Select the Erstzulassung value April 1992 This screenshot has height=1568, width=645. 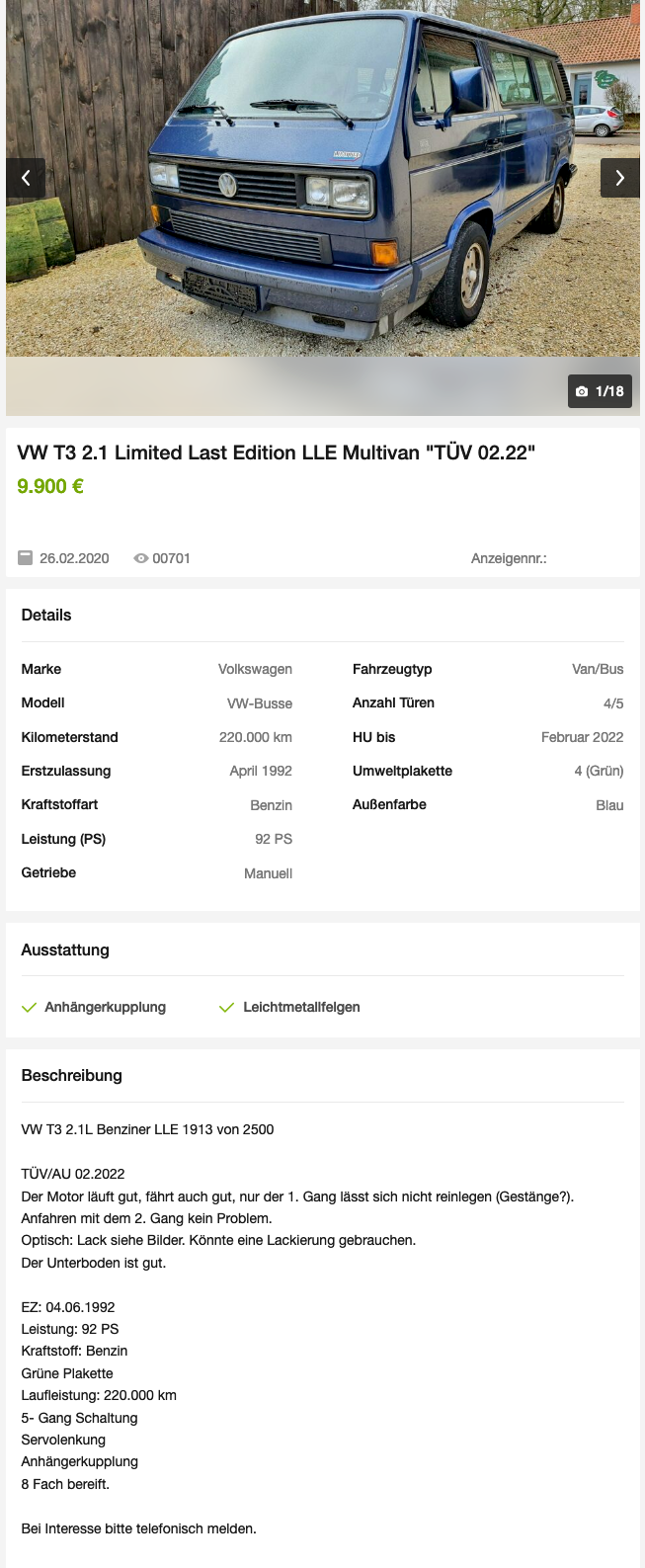click(x=261, y=771)
